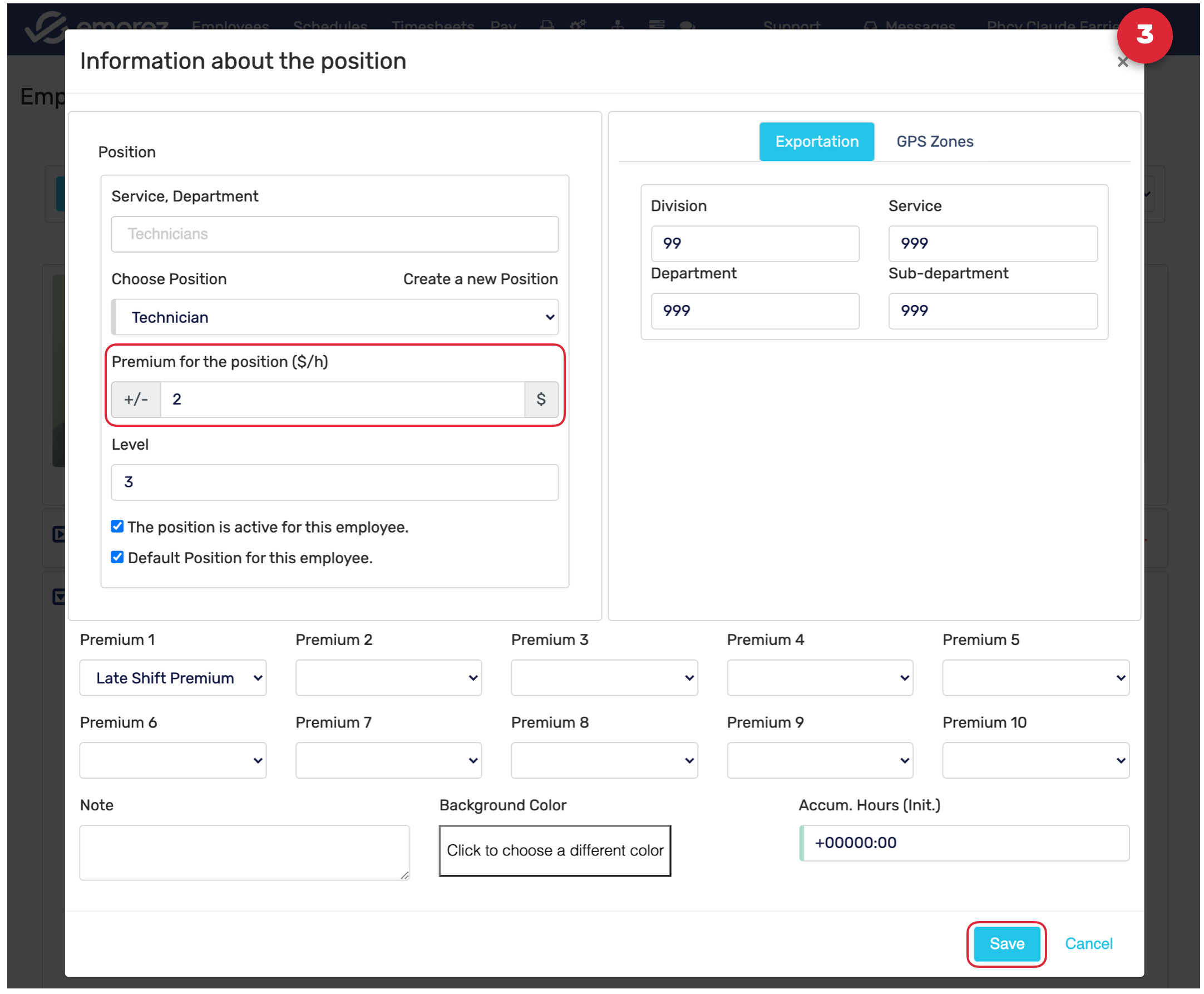This screenshot has width=1204, height=994.
Task: Expand the Premium 6 dropdown
Action: click(173, 760)
